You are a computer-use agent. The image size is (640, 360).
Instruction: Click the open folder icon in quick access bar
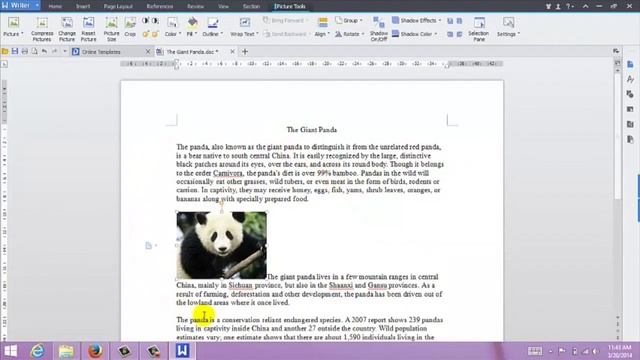[x=5, y=51]
